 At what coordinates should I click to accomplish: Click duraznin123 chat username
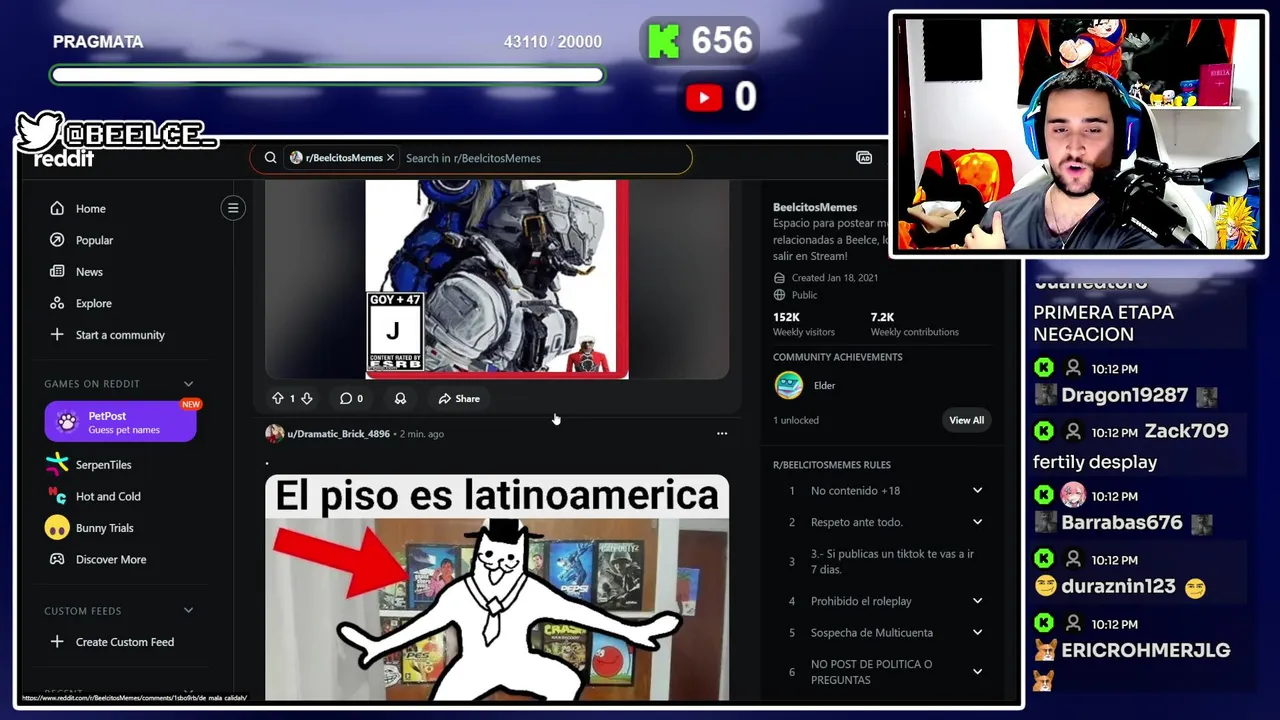[1118, 586]
